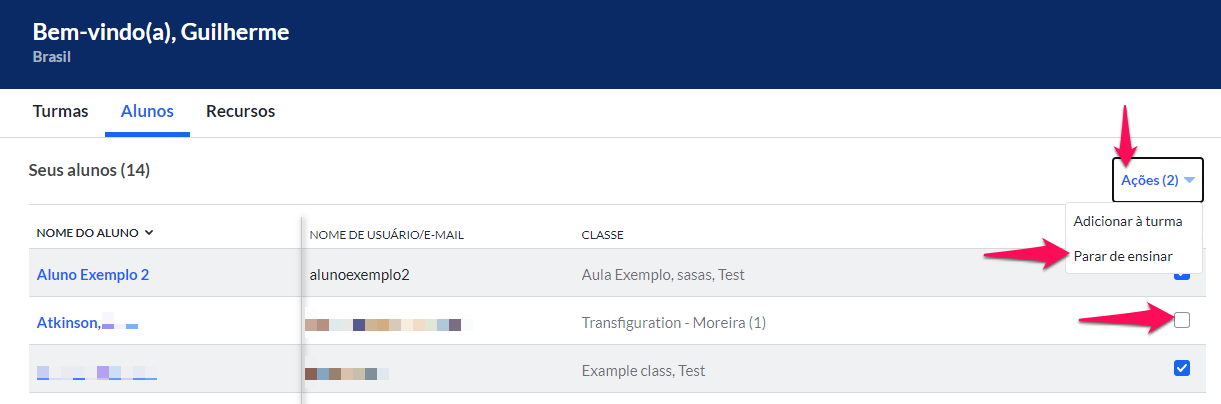Viewport: 1221px width, 404px height.
Task: Click the Example class, Test cell
Action: (643, 370)
